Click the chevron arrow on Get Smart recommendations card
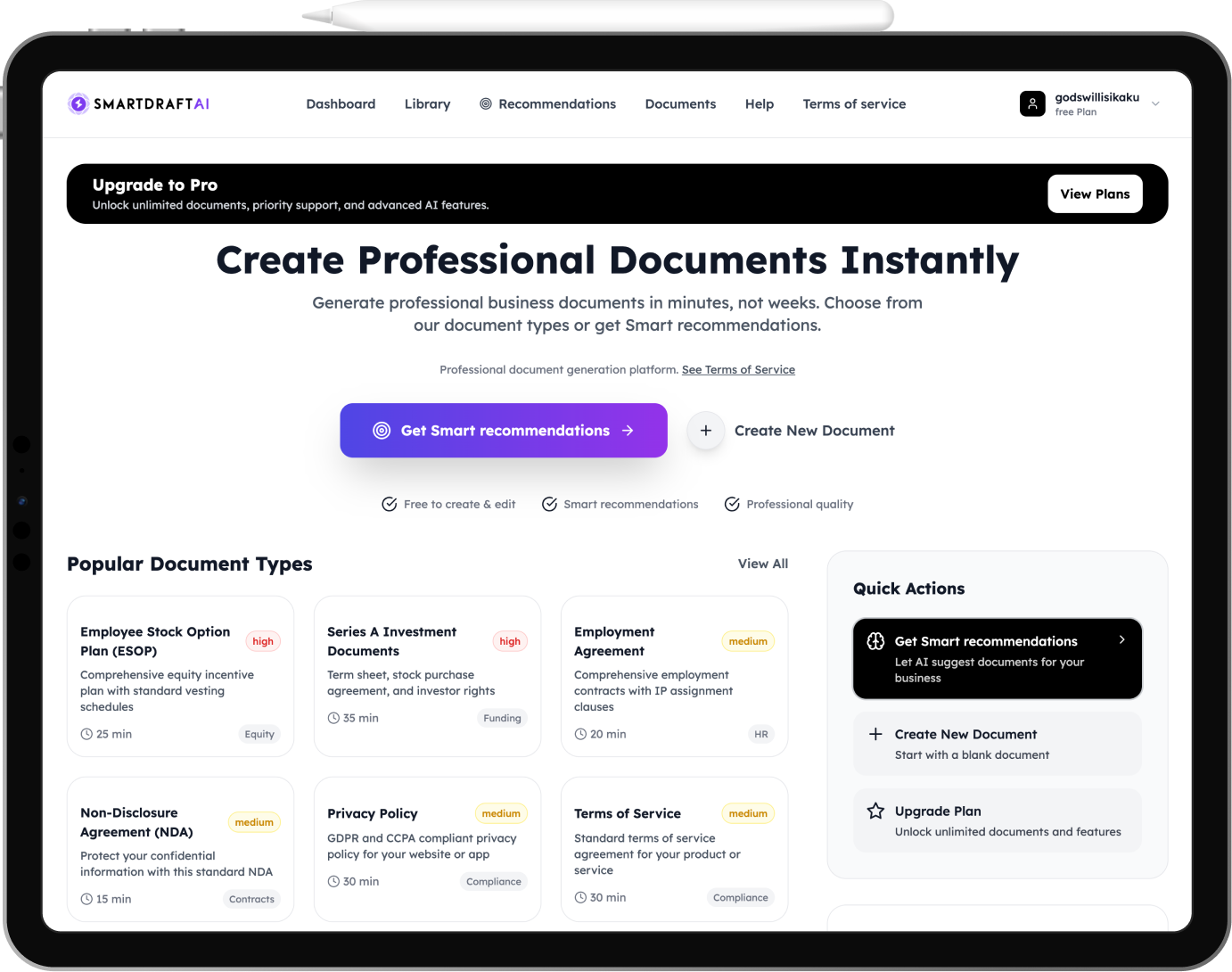Image resolution: width=1232 pixels, height=972 pixels. click(x=1121, y=639)
